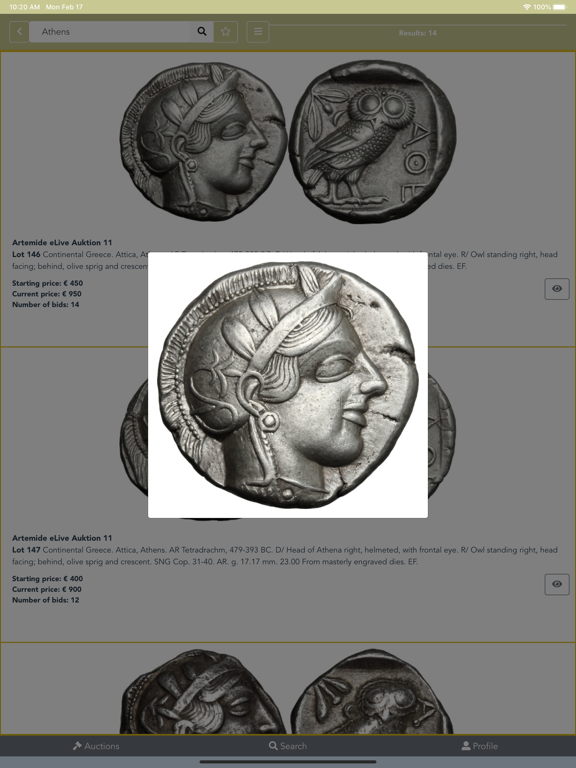The width and height of the screenshot is (576, 768).
Task: Switch to the Search tab
Action: [x=288, y=746]
